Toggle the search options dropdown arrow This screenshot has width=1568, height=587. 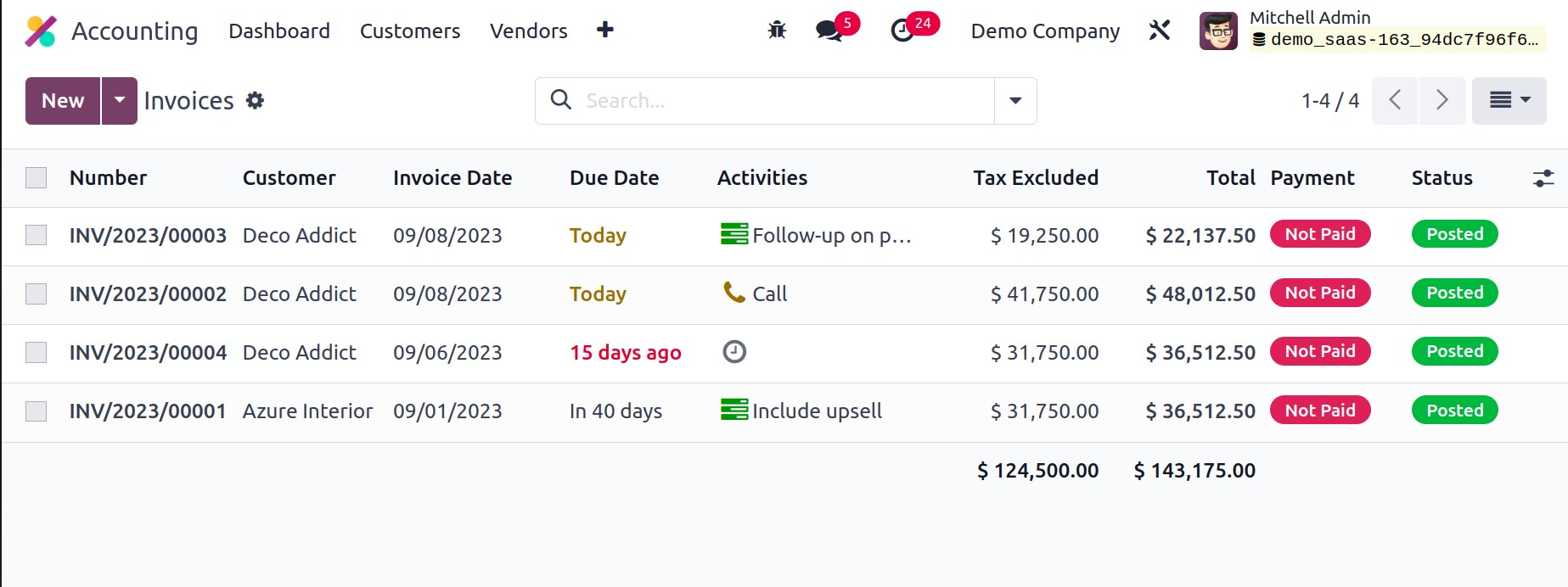1015,101
